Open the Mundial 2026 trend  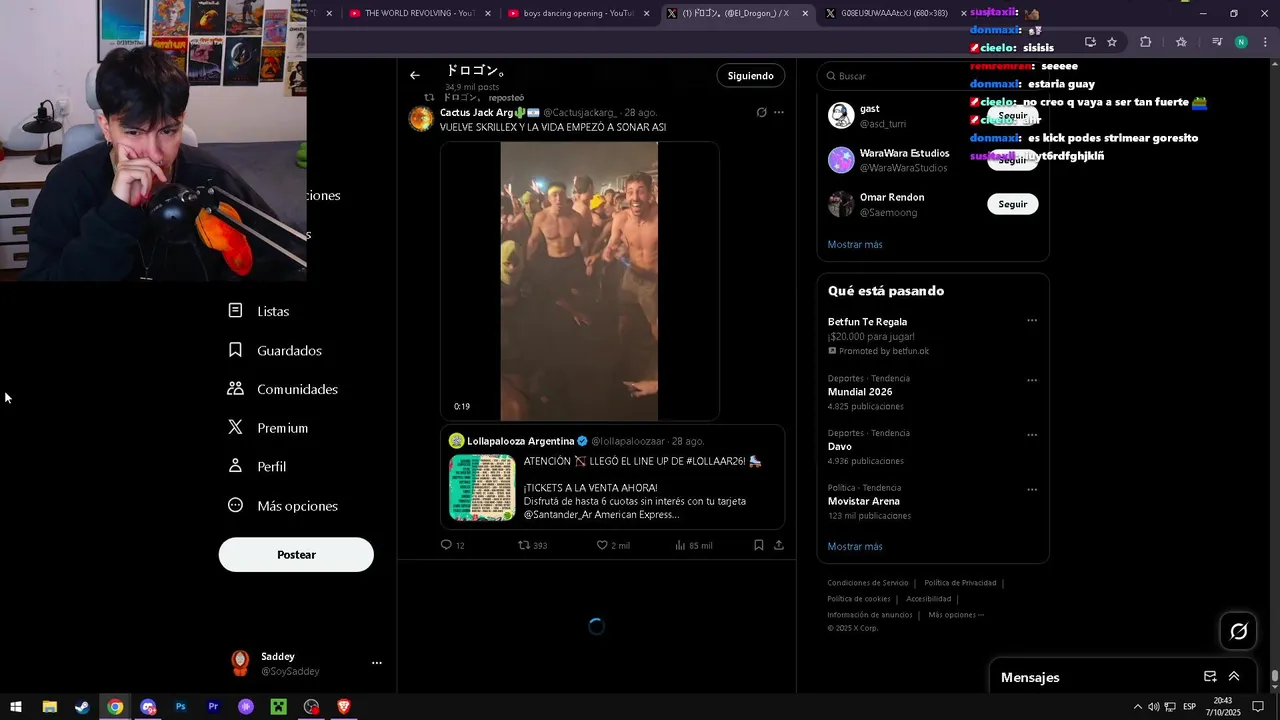pos(860,392)
